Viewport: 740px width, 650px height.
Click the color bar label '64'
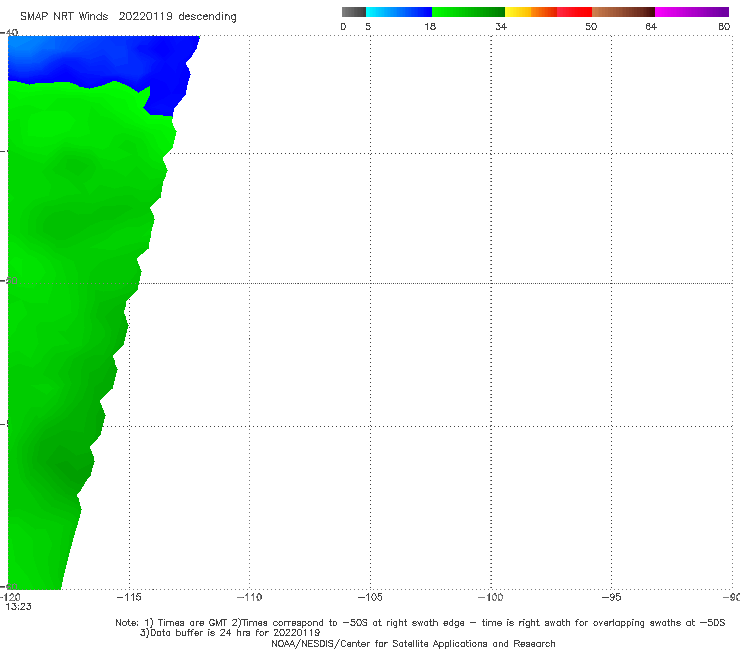point(651,27)
